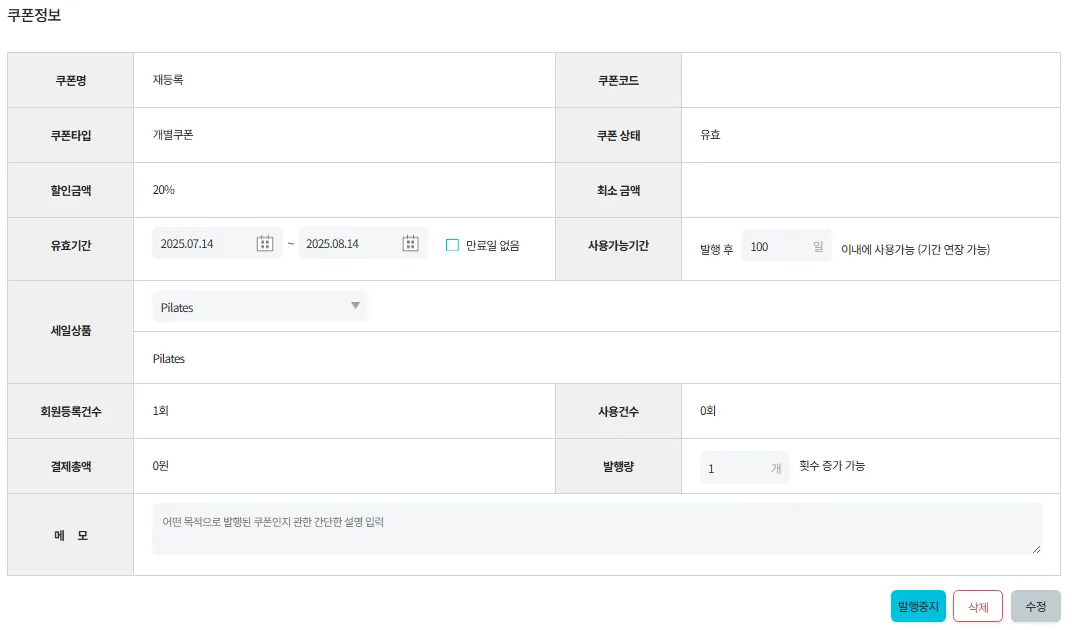Click the empty 쿠폰코드 value cell

870,80
